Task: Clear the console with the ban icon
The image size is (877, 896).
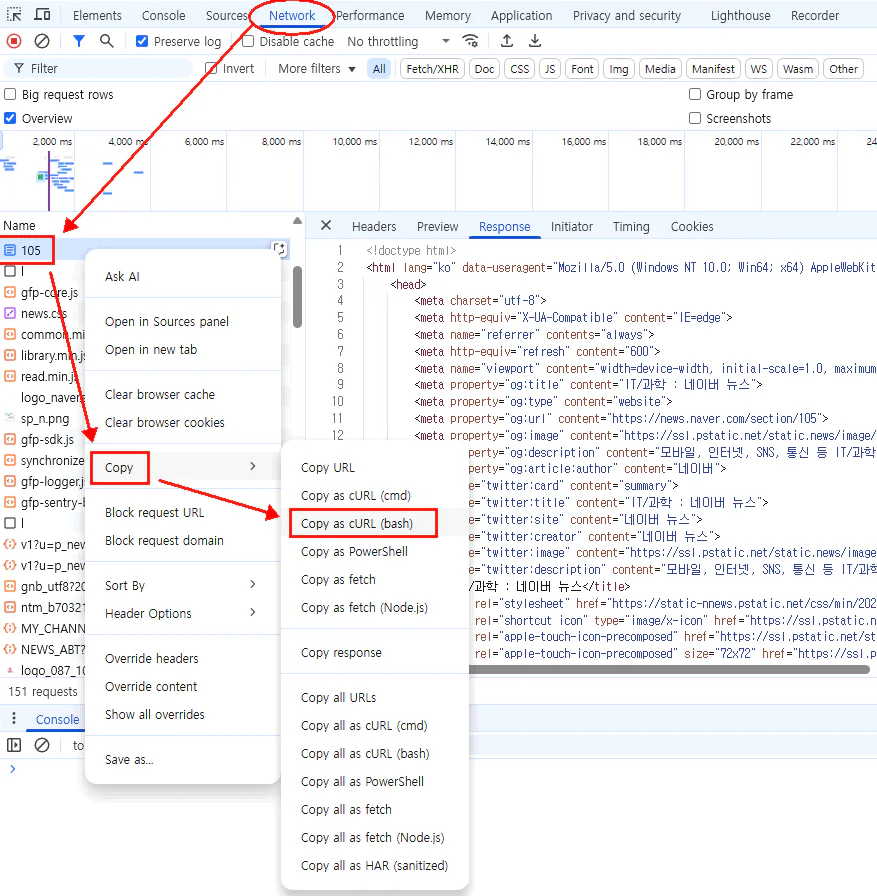Action: [42, 745]
